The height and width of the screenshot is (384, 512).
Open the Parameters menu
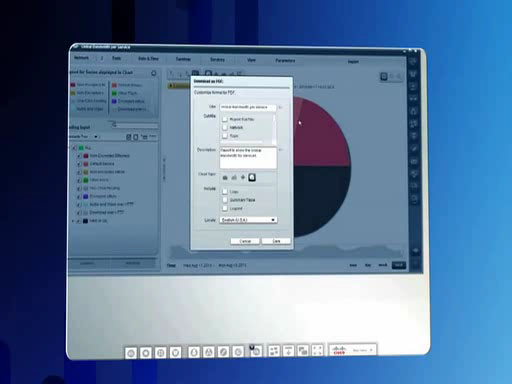(285, 61)
